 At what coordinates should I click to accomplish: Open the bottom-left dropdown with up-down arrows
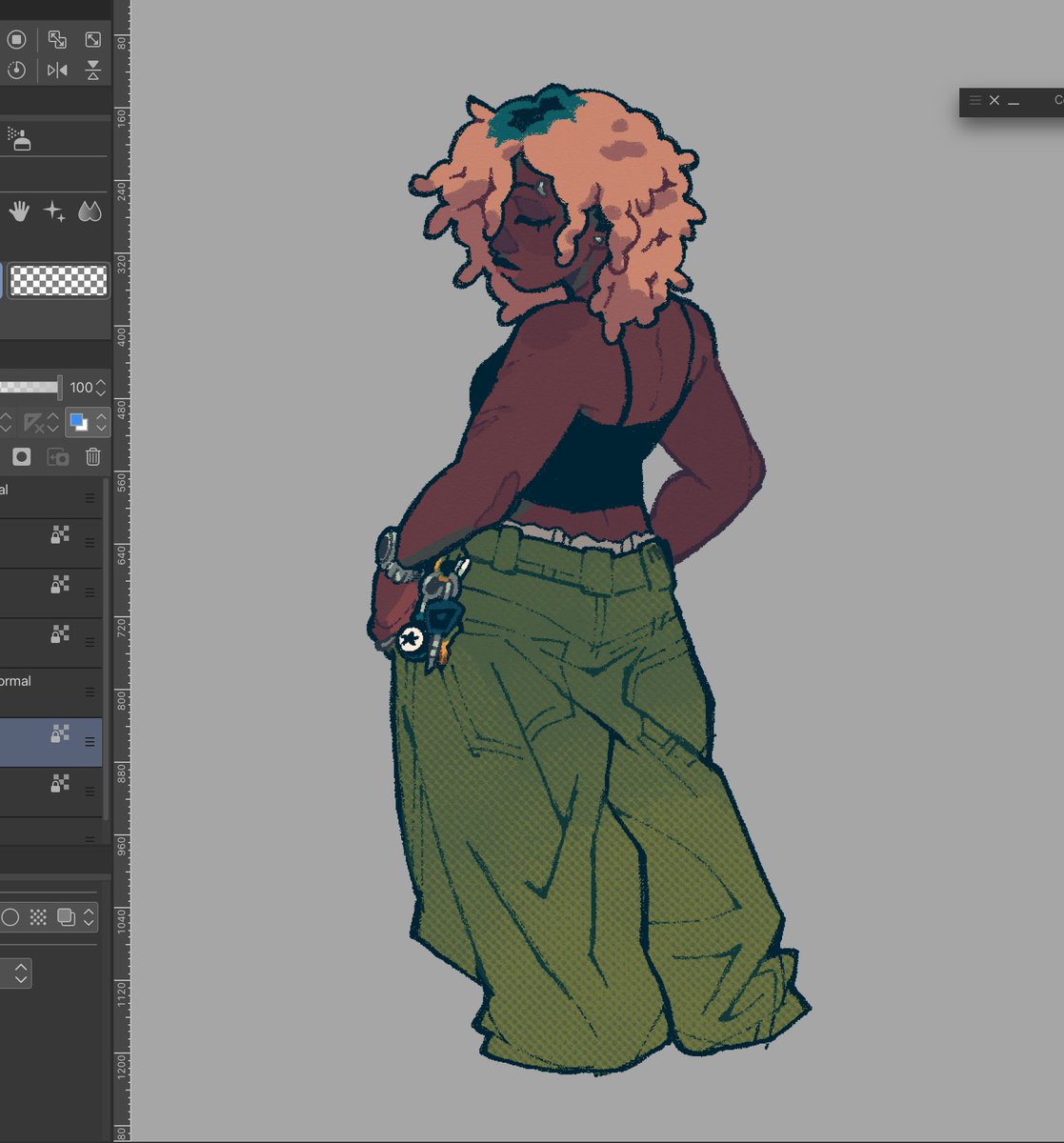(x=20, y=973)
